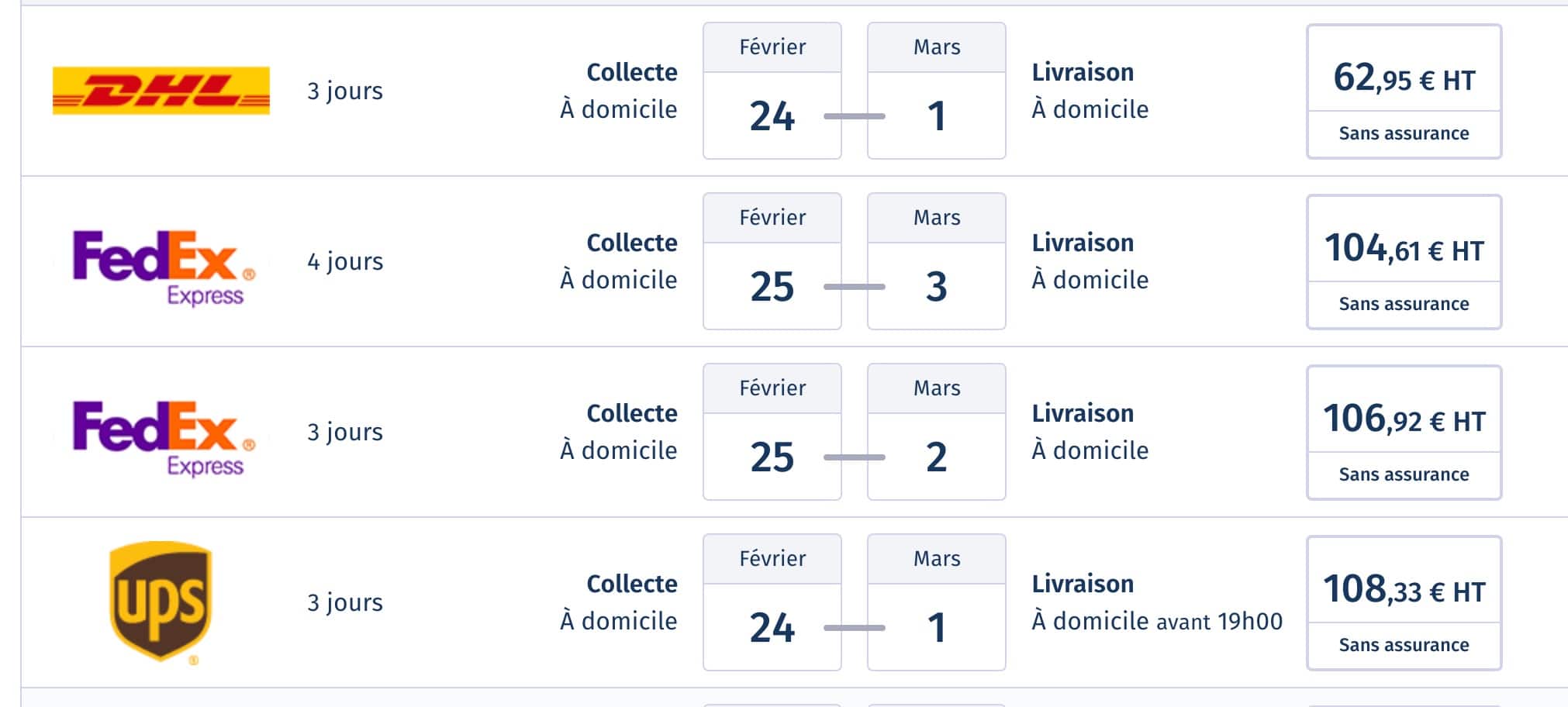The width and height of the screenshot is (1568, 707).
Task: Click Livraison À domicile in FedEx 106,92 row
Action: tap(1090, 432)
